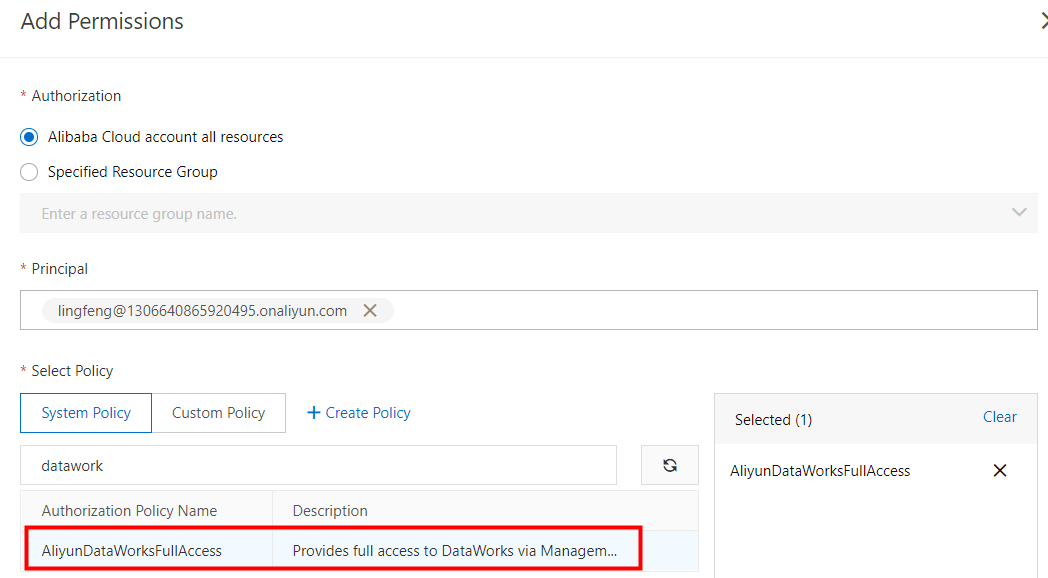The image size is (1048, 578).
Task: Switch to the Custom Policy tab
Action: (219, 413)
